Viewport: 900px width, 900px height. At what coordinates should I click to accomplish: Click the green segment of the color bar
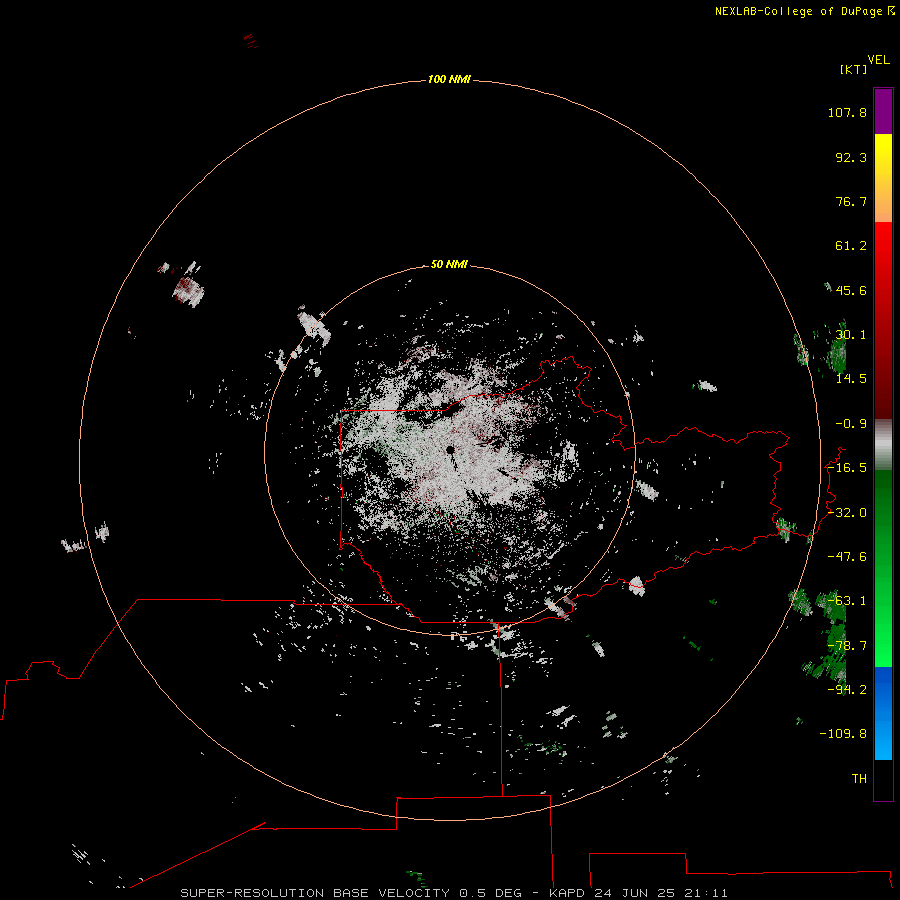tap(883, 568)
